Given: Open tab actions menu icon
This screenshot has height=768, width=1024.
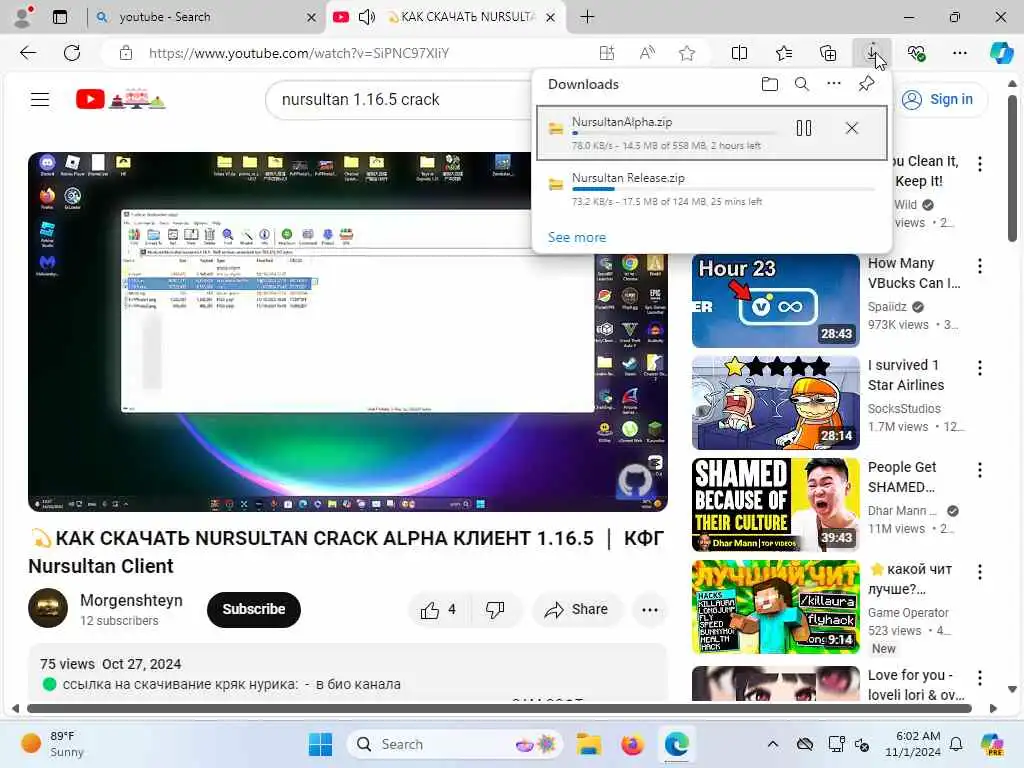Looking at the screenshot, I should pyautogui.click(x=60, y=17).
